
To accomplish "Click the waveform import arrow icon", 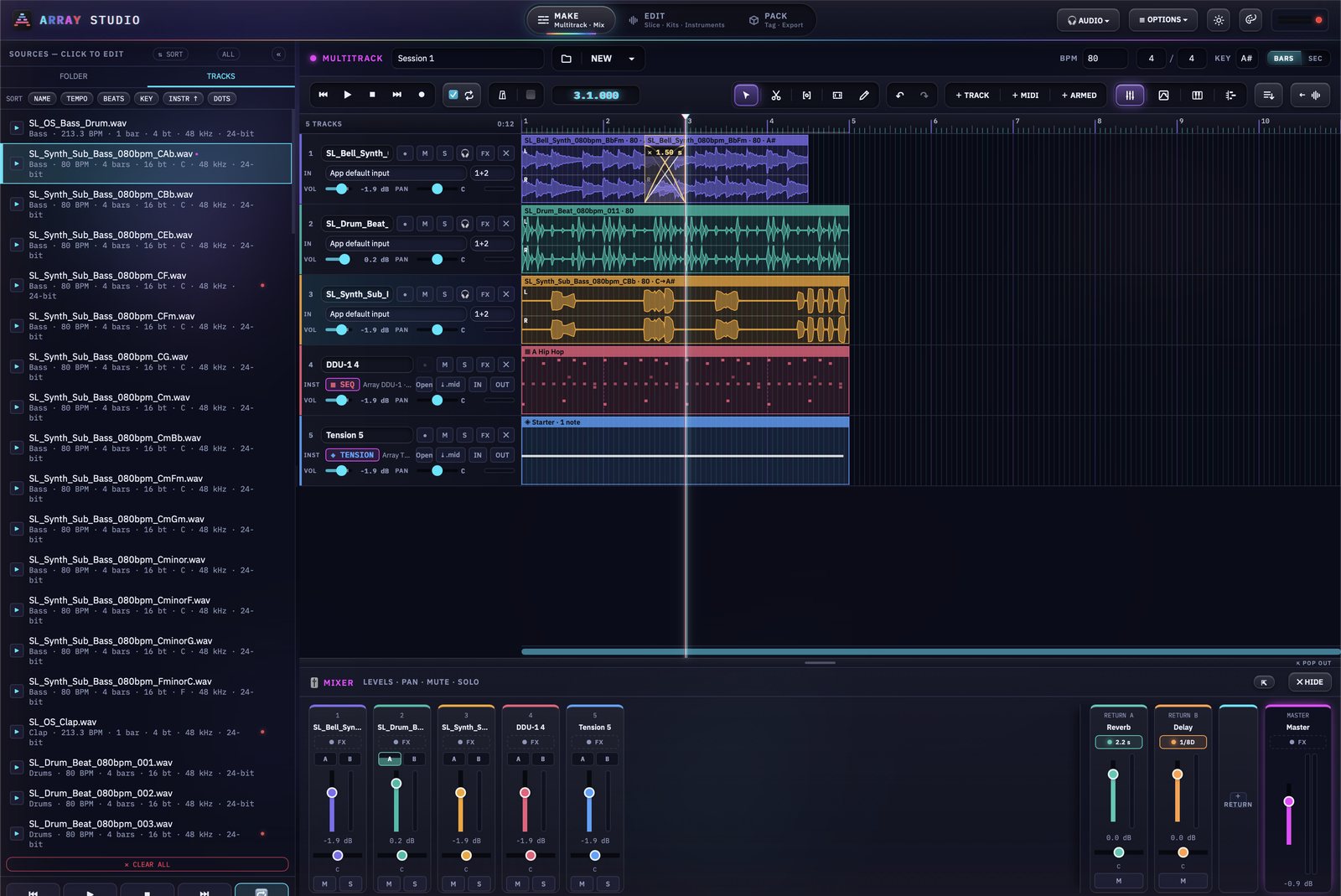I will [x=1310, y=96].
